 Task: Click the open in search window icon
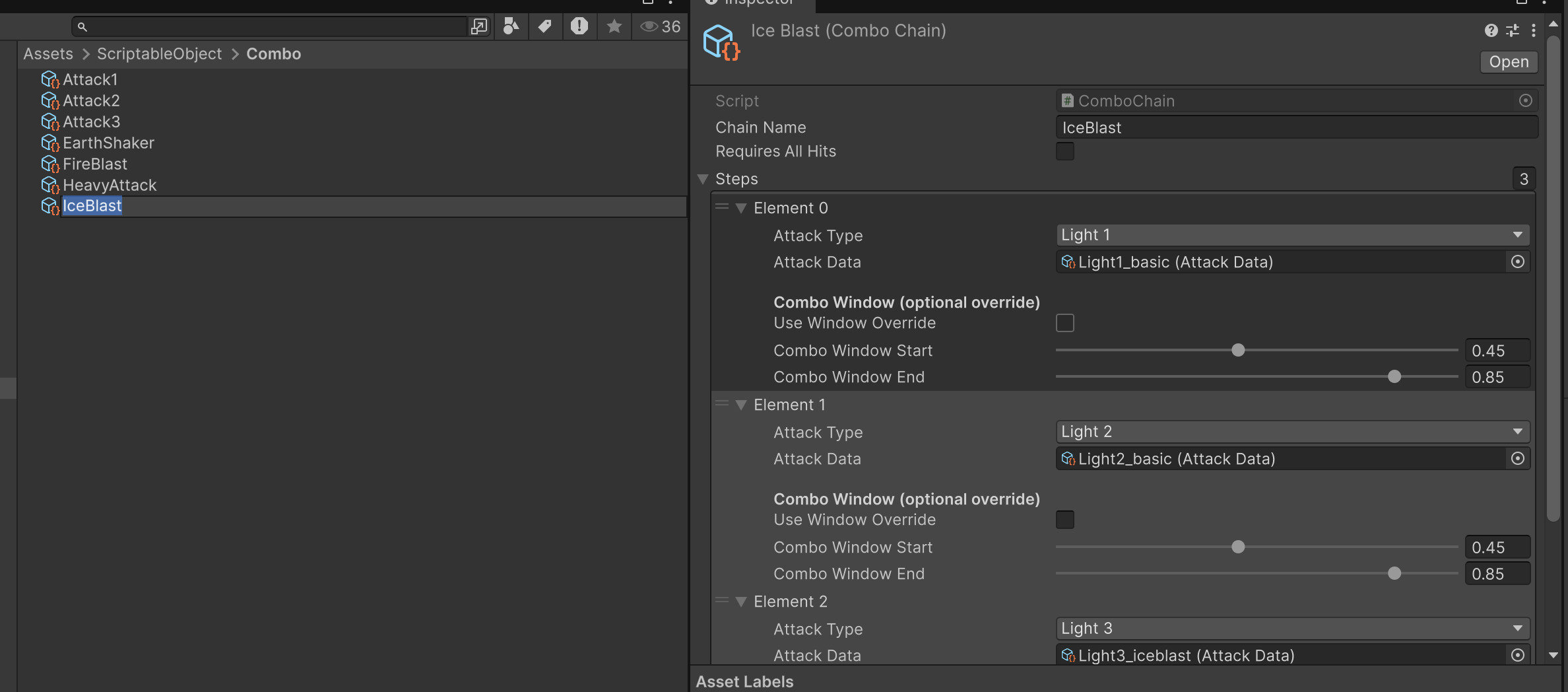coord(478,26)
